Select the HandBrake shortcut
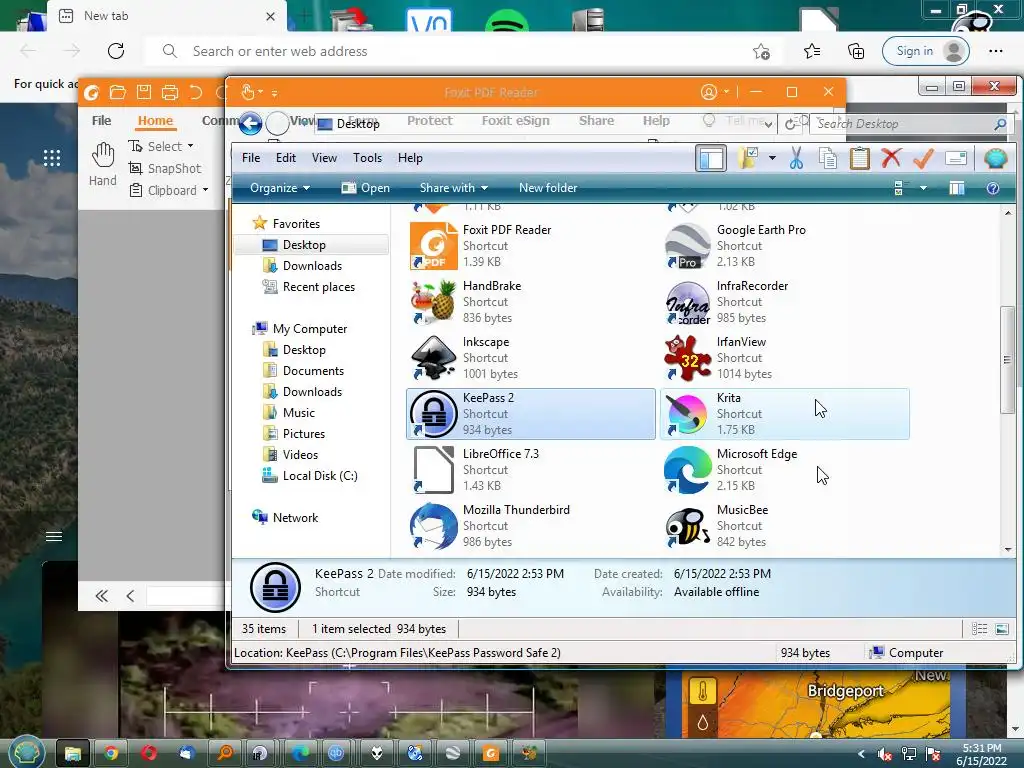Image resolution: width=1024 pixels, height=768 pixels. tap(530, 302)
